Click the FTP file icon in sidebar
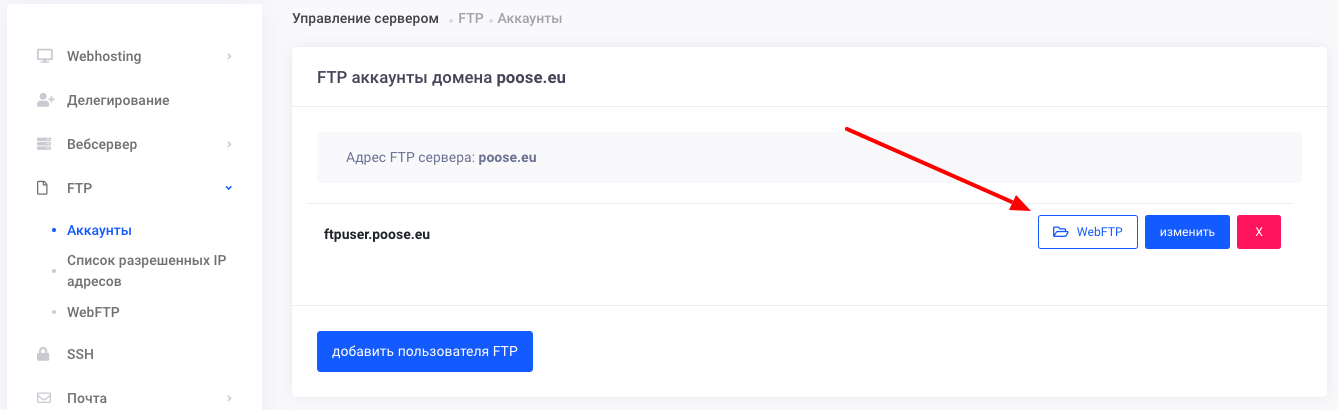Viewport: 1338px width, 410px height. pyautogui.click(x=43, y=188)
